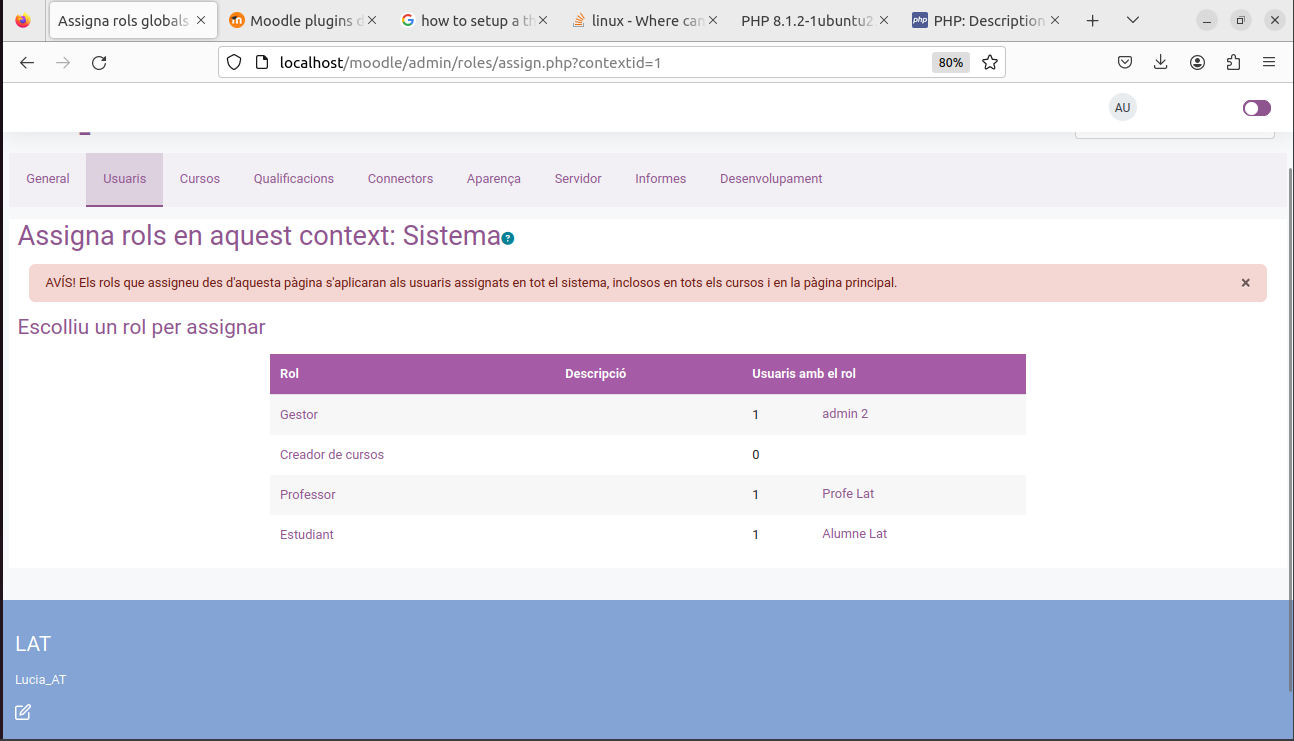This screenshot has width=1294, height=741.
Task: Open the Qualificacions section
Action: coord(293,178)
